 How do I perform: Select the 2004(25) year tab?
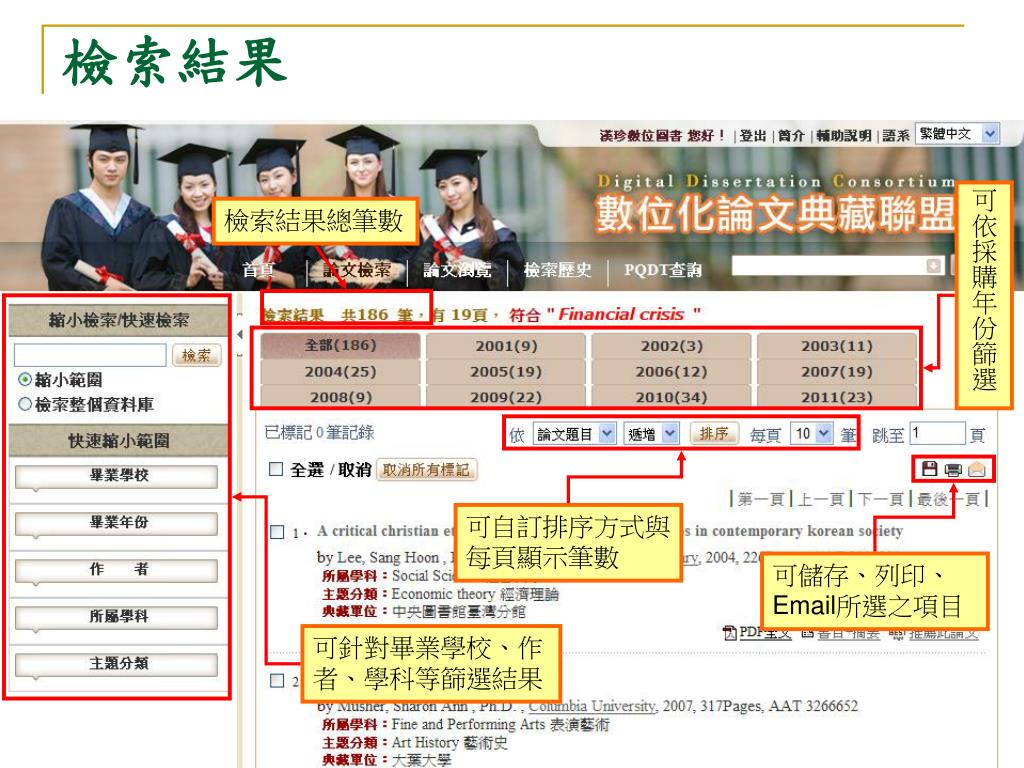pyautogui.click(x=340, y=372)
